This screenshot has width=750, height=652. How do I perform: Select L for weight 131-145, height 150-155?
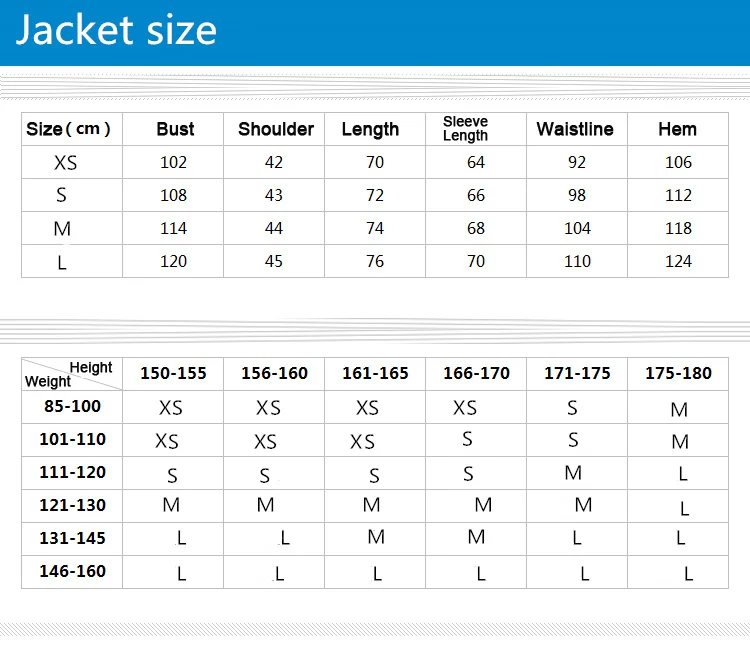(x=181, y=539)
